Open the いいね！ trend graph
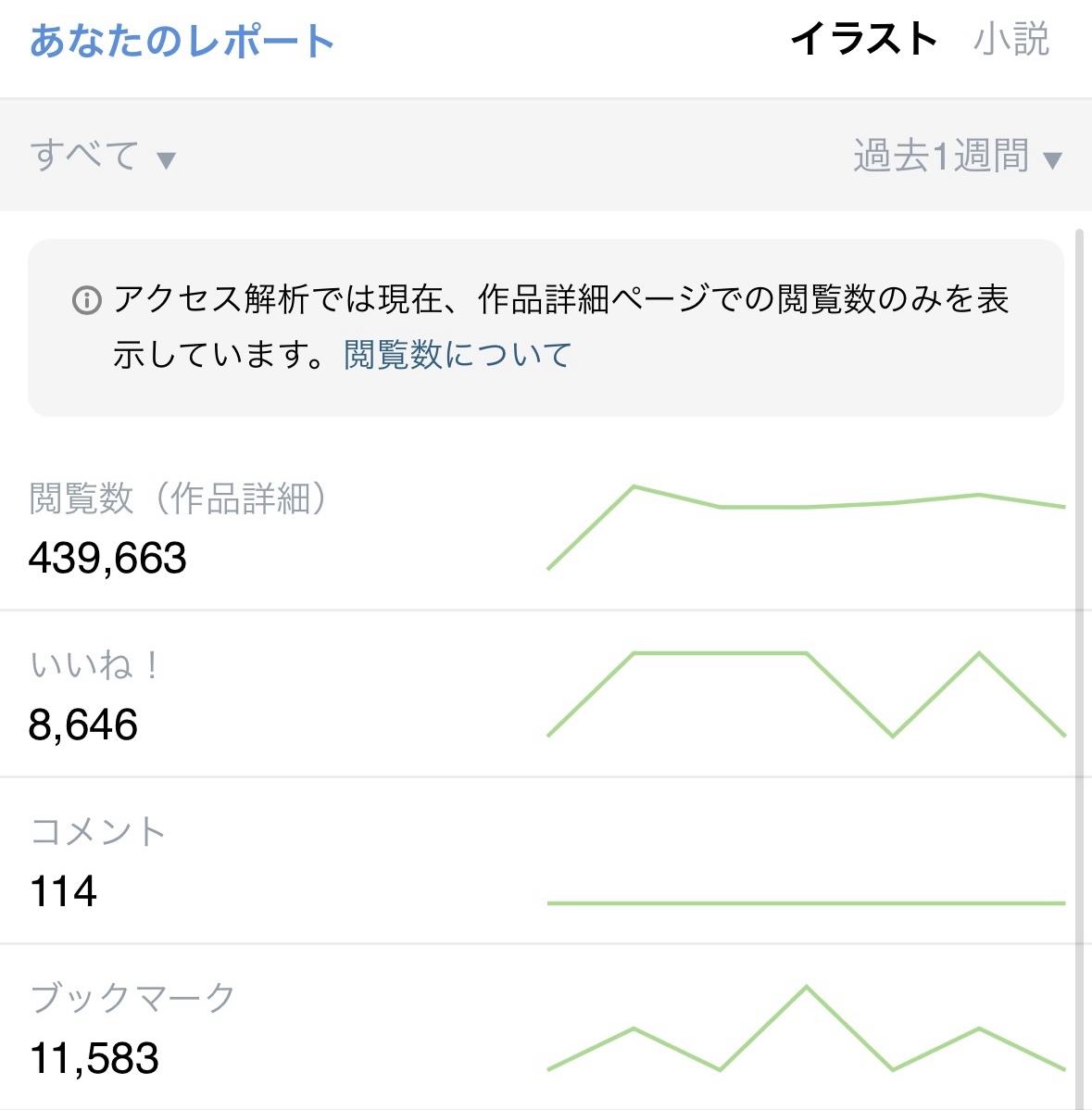 806,694
